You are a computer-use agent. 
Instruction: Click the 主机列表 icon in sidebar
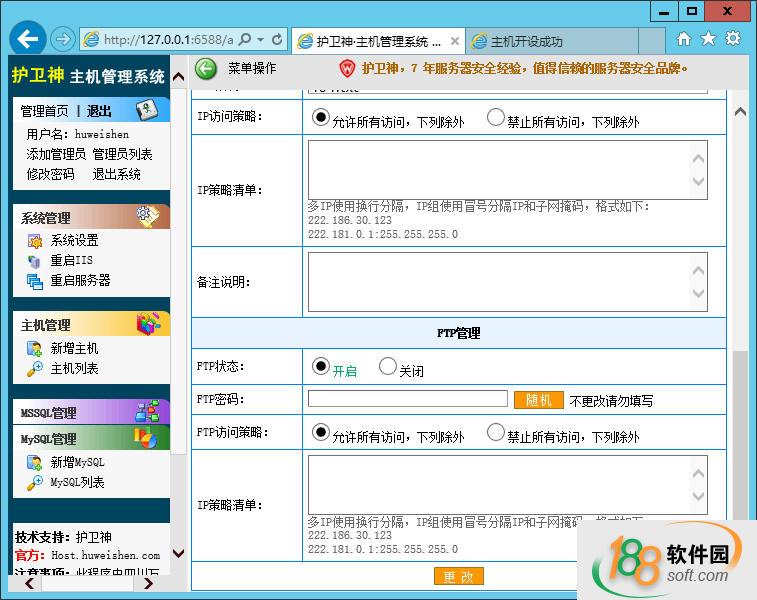35,369
